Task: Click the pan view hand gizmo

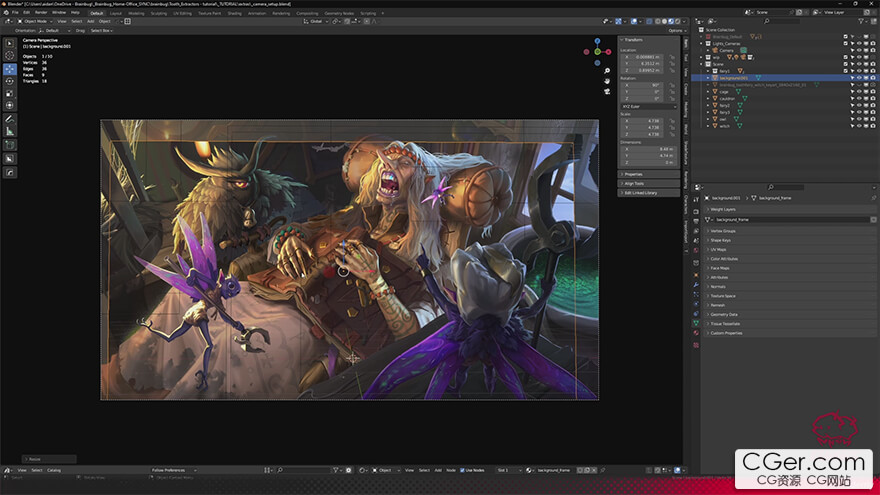Action: [x=607, y=81]
